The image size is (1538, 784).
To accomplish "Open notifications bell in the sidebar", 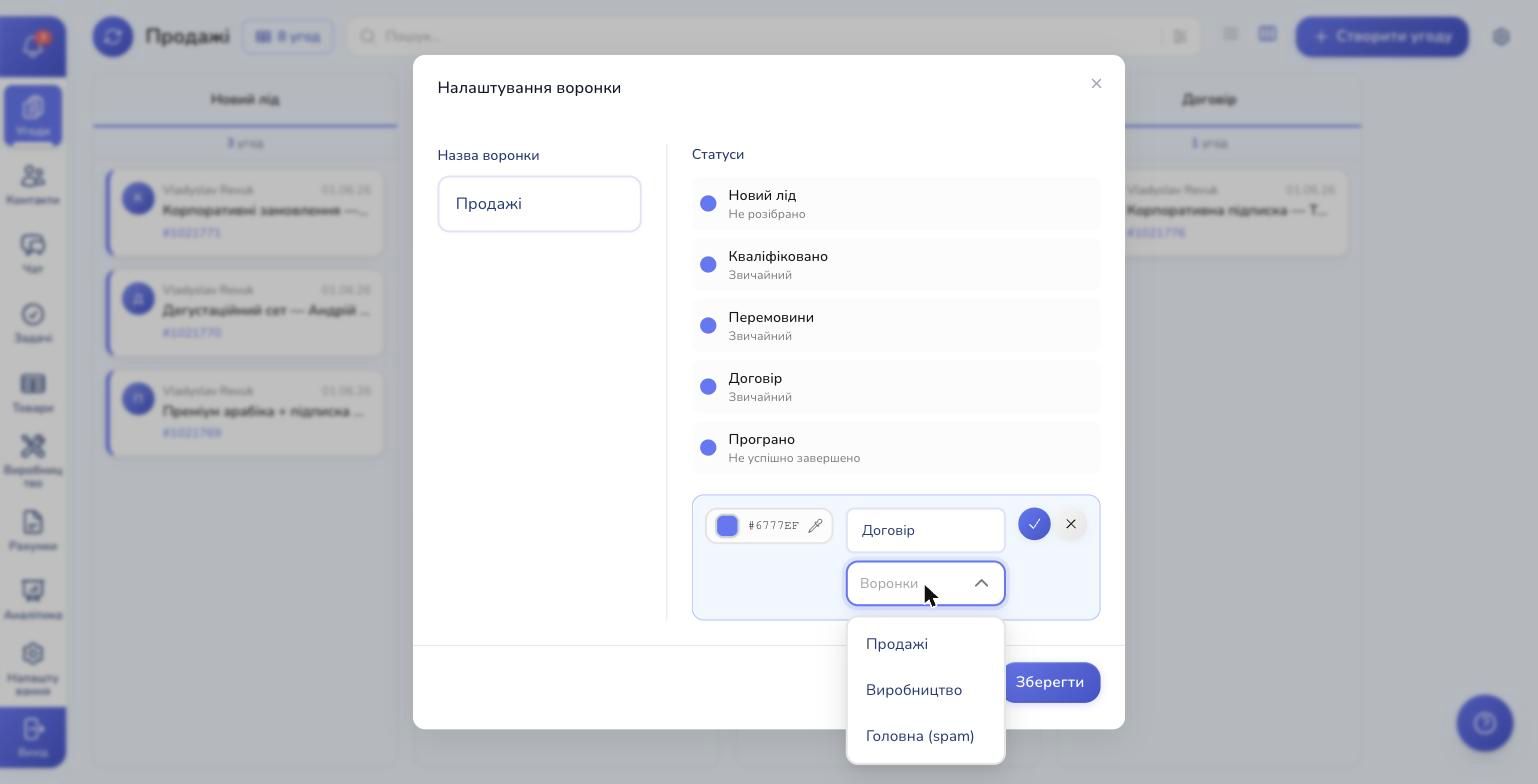I will (x=33, y=45).
